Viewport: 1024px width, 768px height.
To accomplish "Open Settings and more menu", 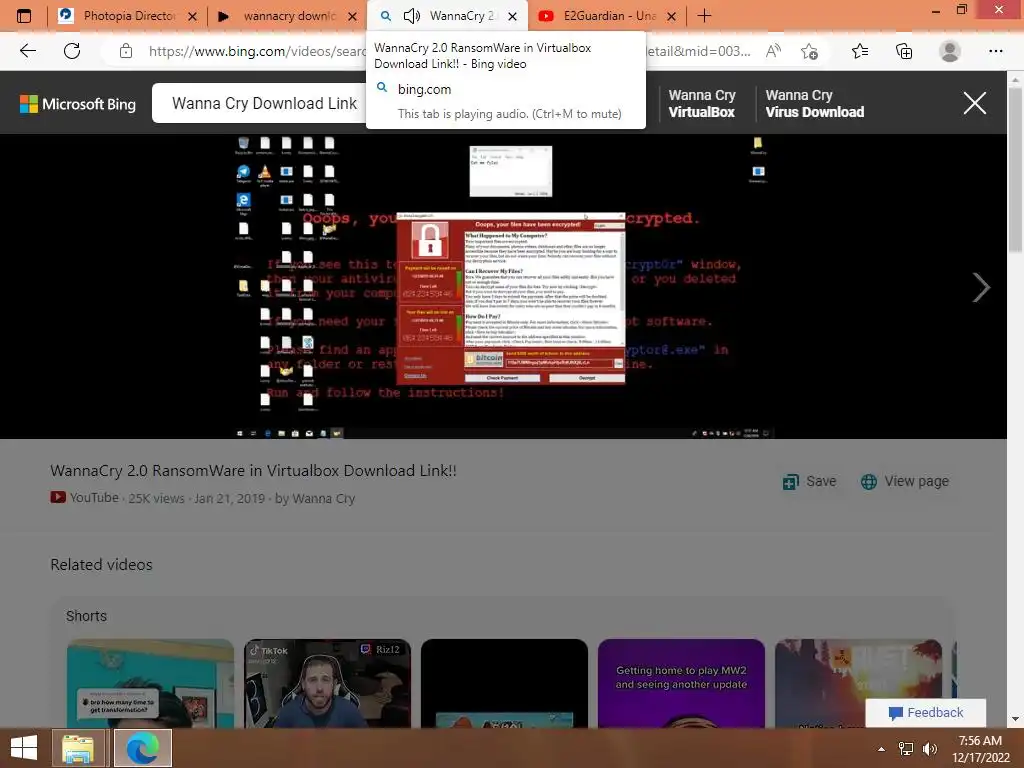I will point(995,51).
